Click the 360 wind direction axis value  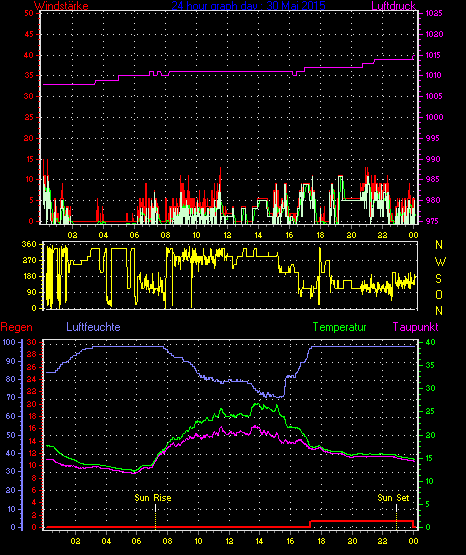tap(29, 244)
